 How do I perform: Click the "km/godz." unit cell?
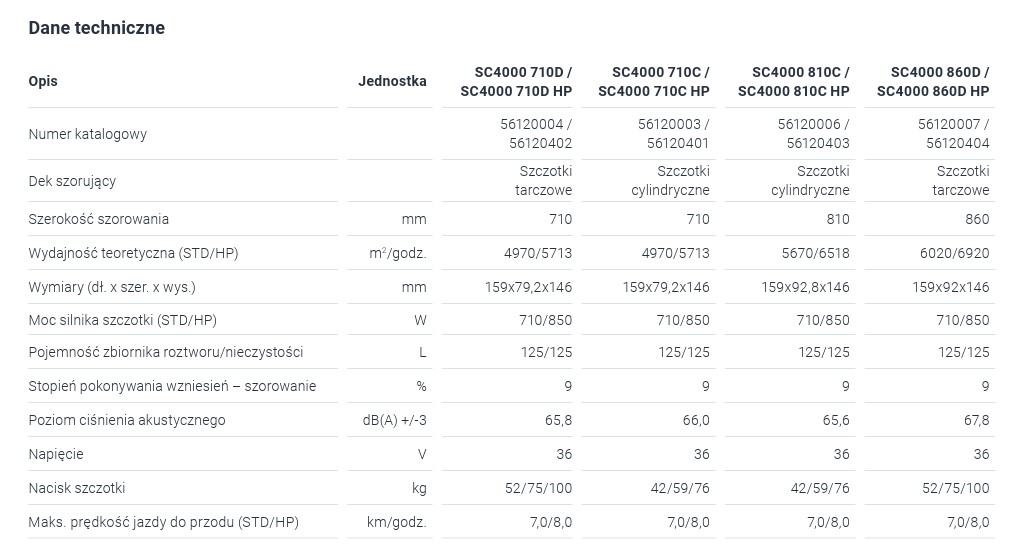[398, 522]
